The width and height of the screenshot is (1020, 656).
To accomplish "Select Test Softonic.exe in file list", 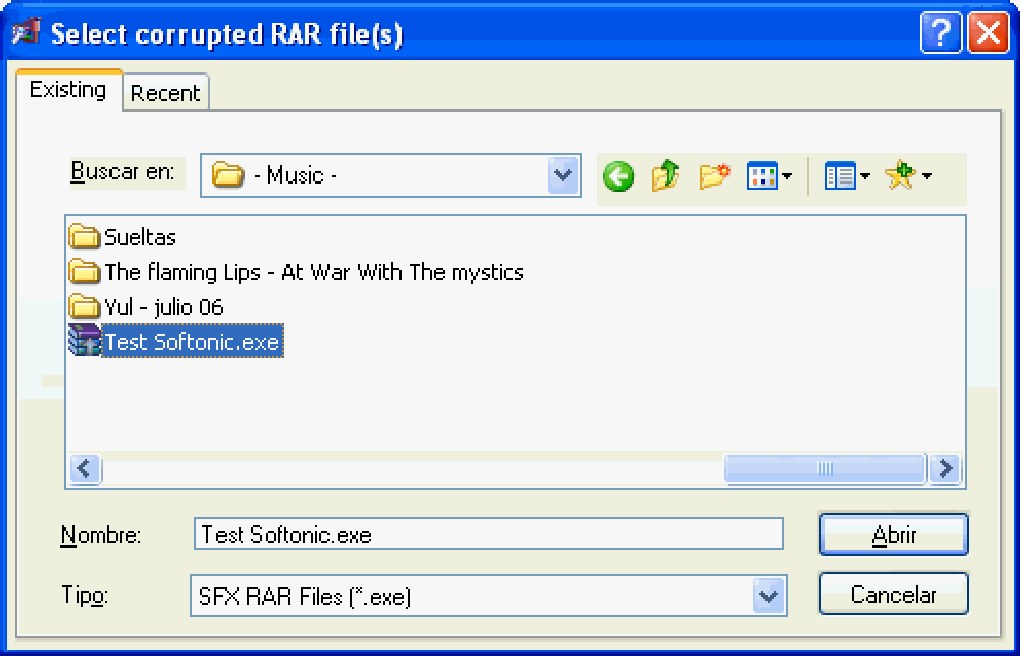I will pyautogui.click(x=192, y=341).
